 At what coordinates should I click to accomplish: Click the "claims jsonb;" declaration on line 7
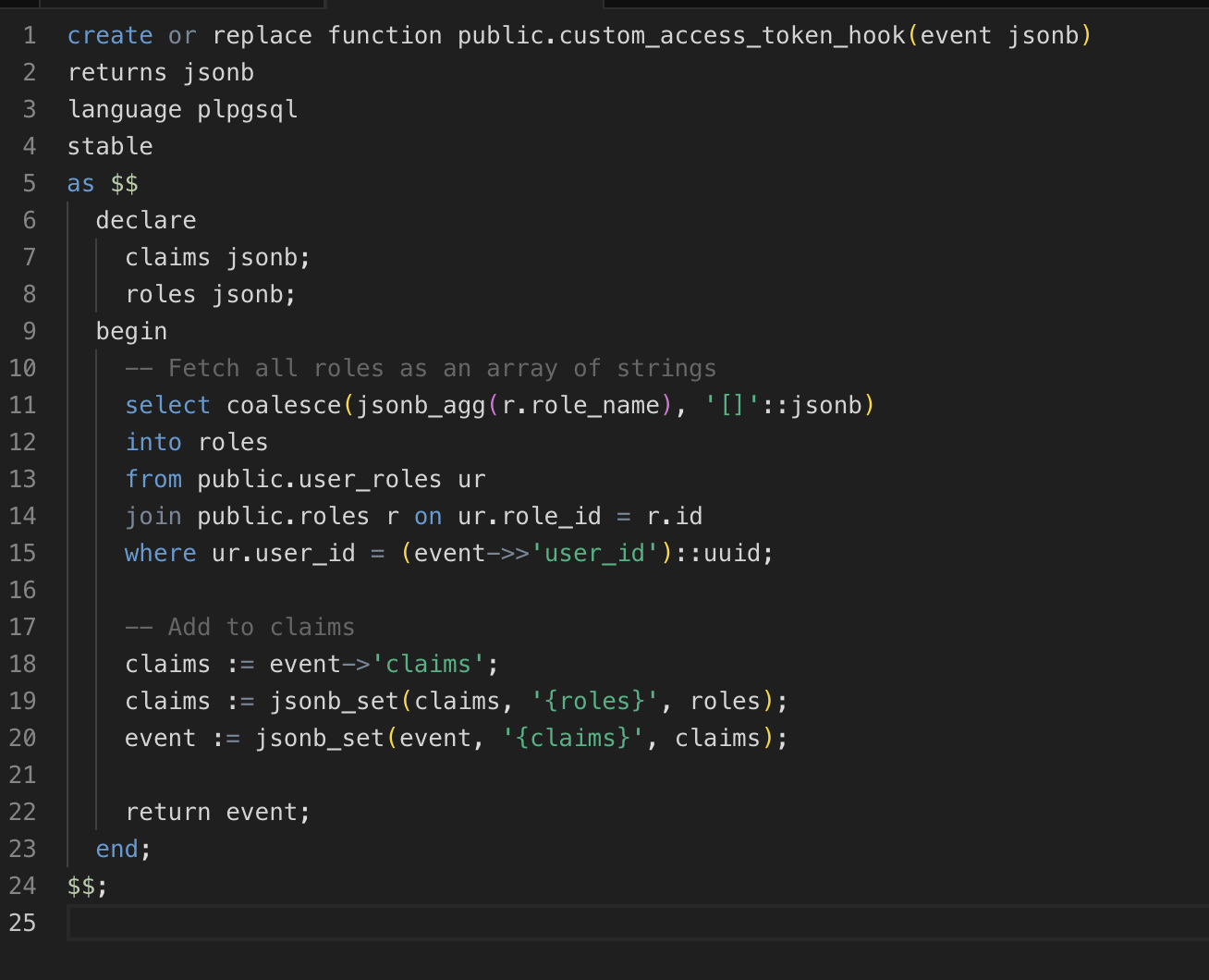218,258
